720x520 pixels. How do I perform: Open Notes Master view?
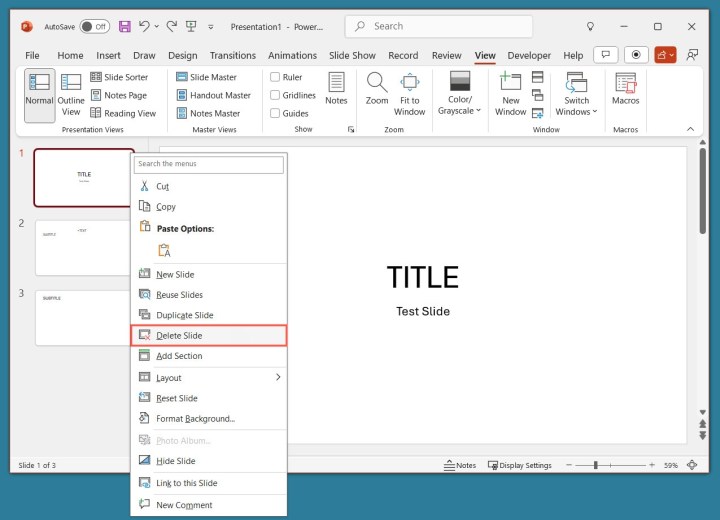pyautogui.click(x=208, y=113)
